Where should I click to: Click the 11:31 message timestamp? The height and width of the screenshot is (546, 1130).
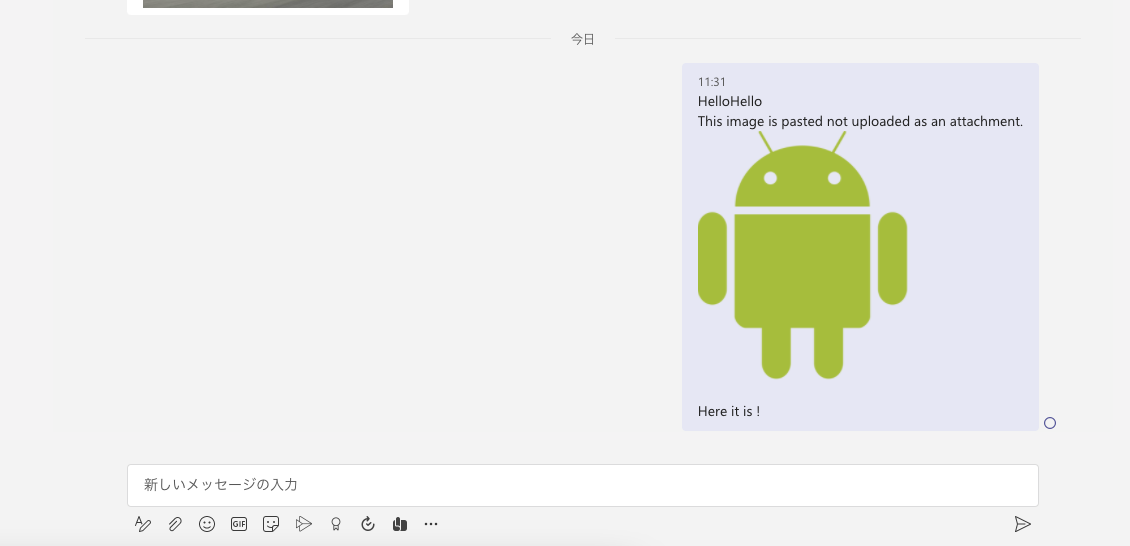711,81
